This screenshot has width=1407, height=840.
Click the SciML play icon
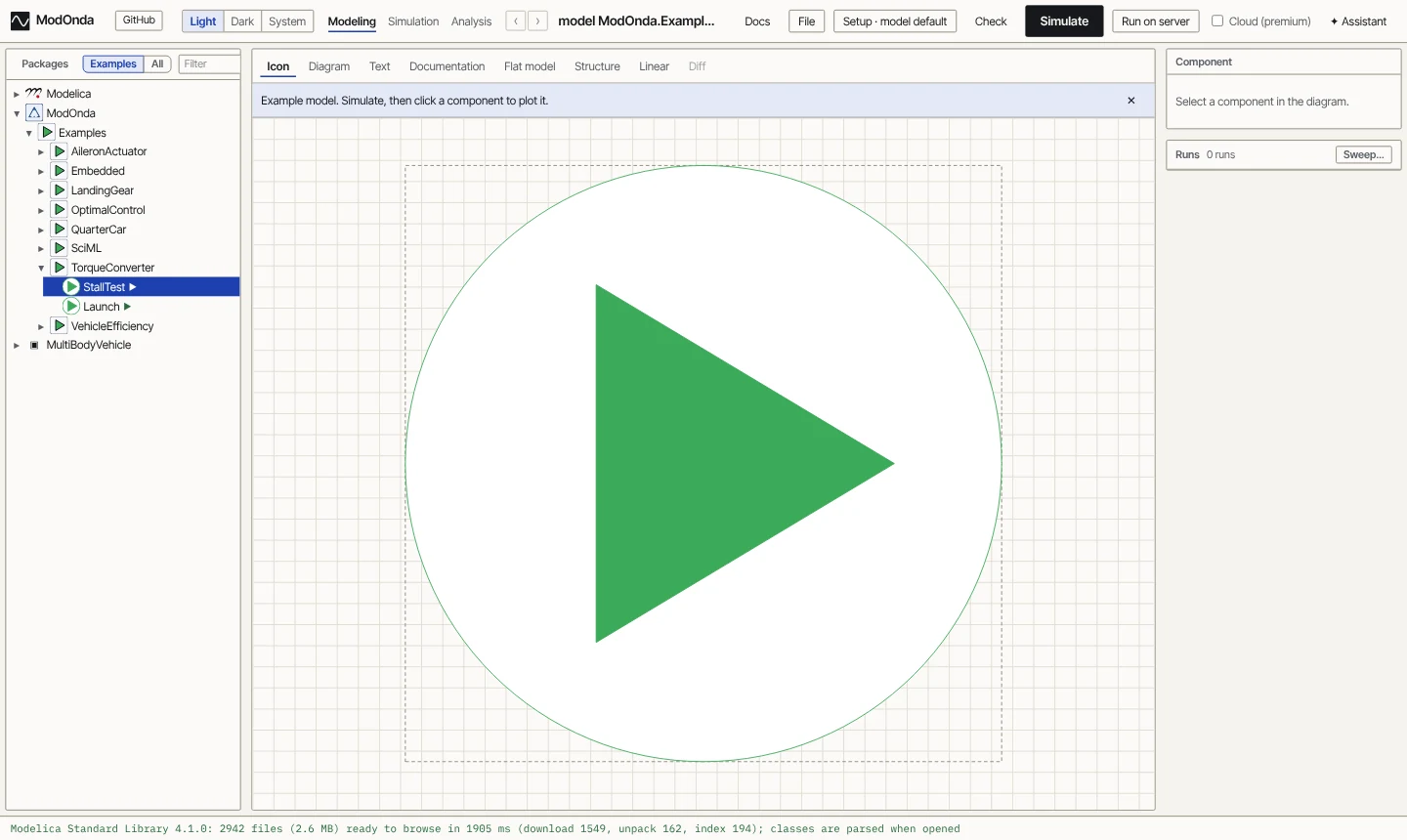point(60,248)
